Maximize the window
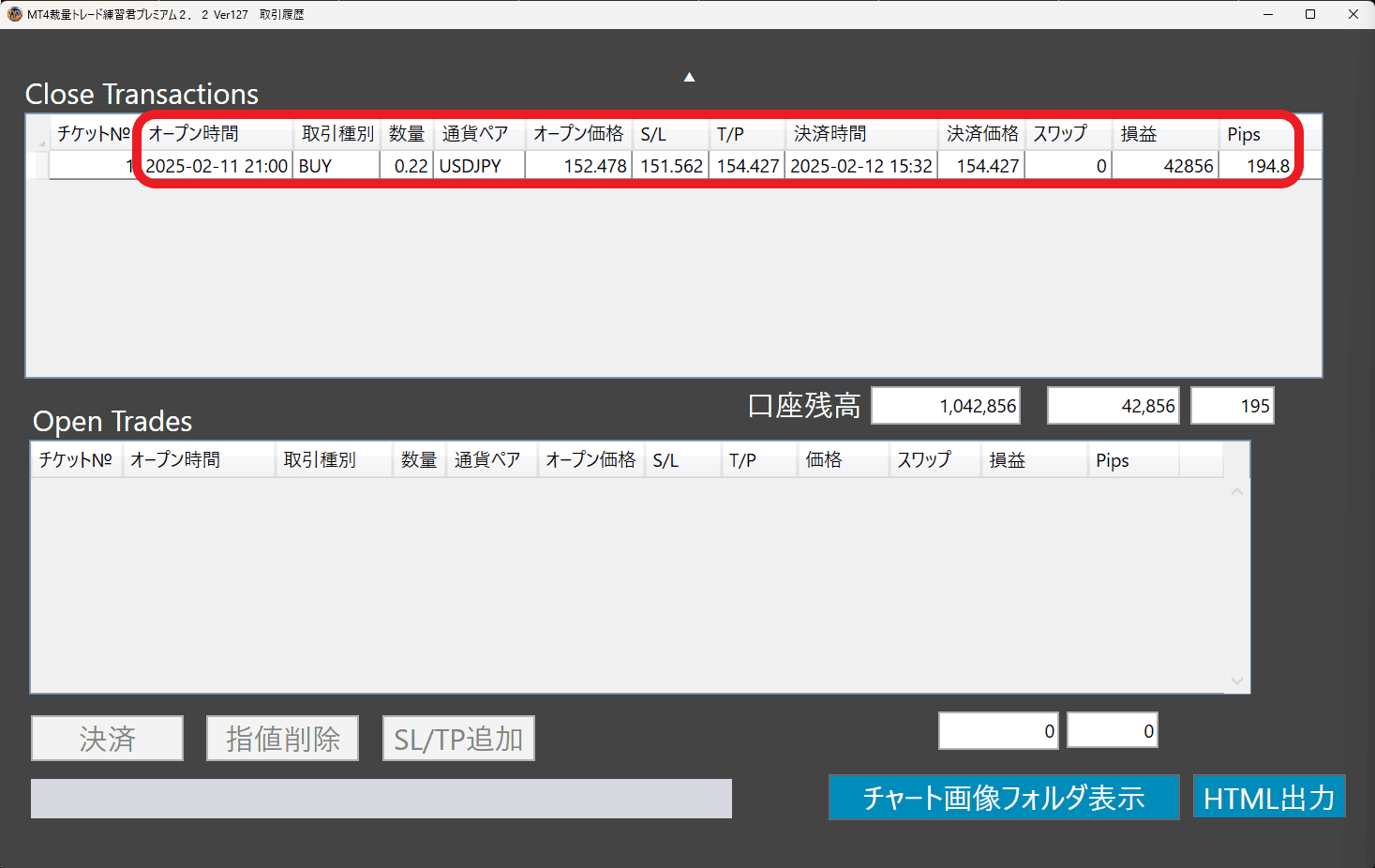 (x=1309, y=14)
